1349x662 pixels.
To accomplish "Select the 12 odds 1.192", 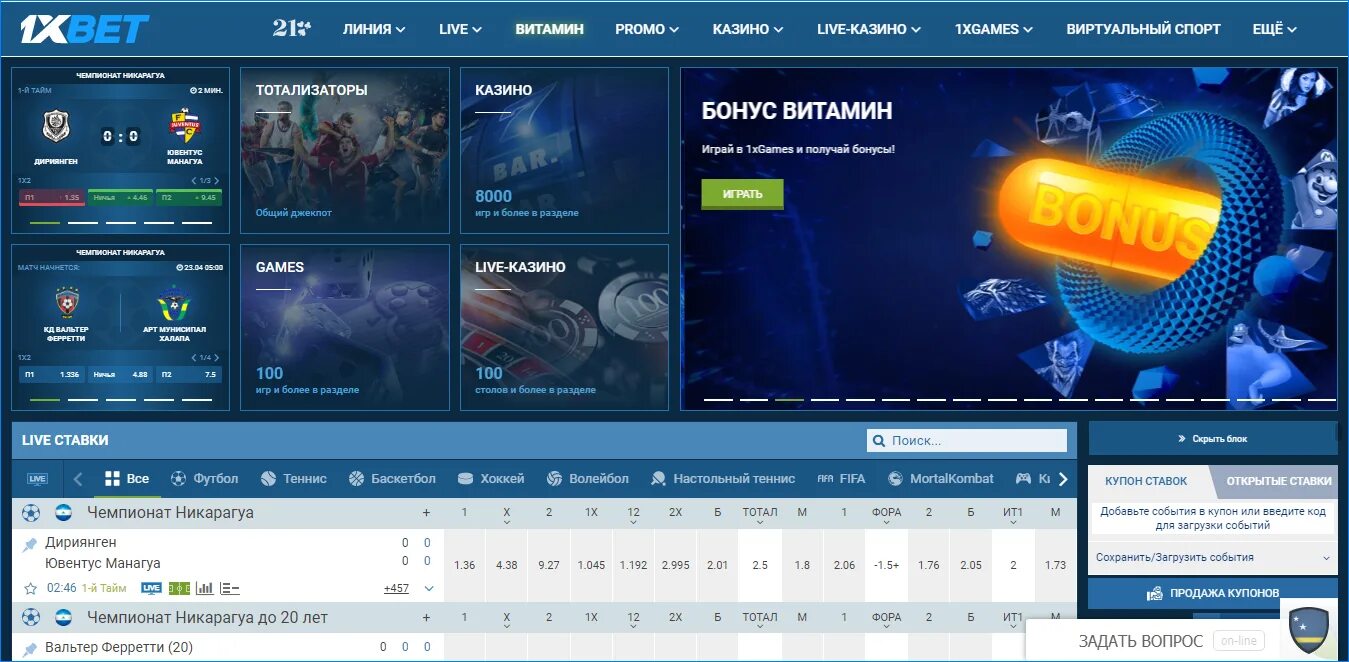I will tap(633, 565).
